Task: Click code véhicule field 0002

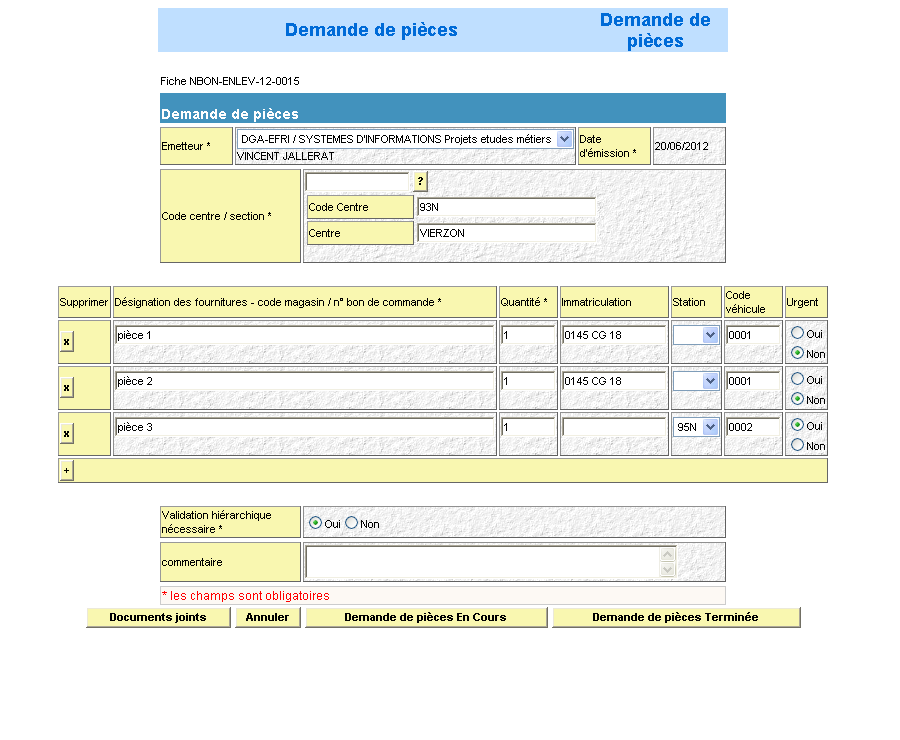Action: pyautogui.click(x=753, y=427)
